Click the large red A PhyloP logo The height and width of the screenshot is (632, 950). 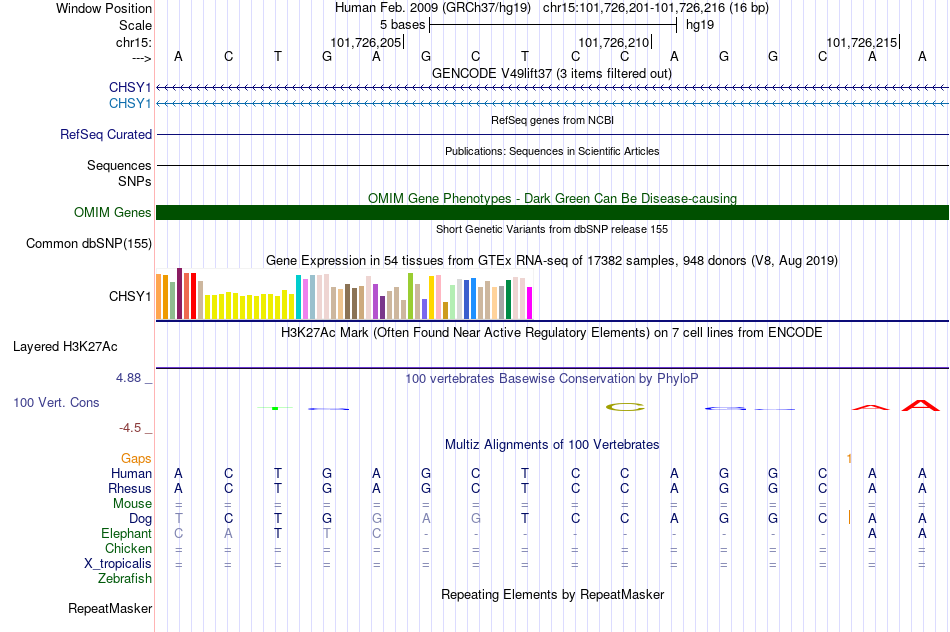[921, 405]
